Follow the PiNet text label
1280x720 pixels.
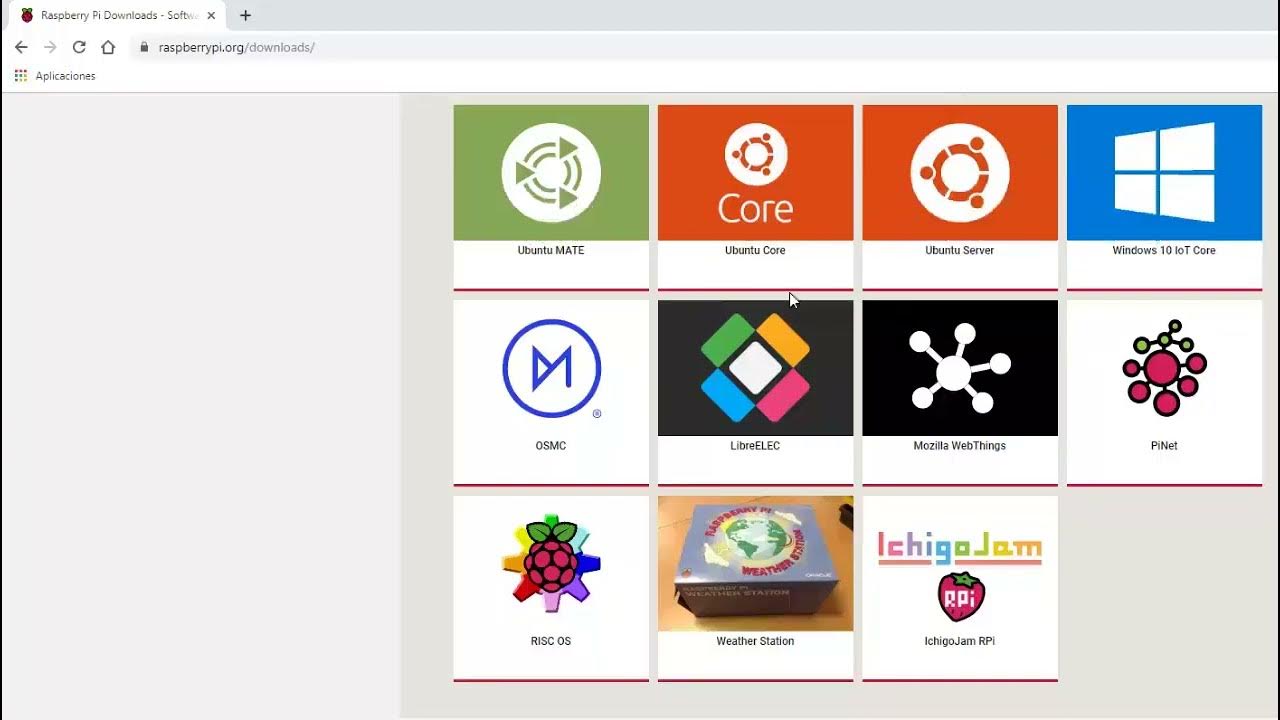[x=1164, y=446]
